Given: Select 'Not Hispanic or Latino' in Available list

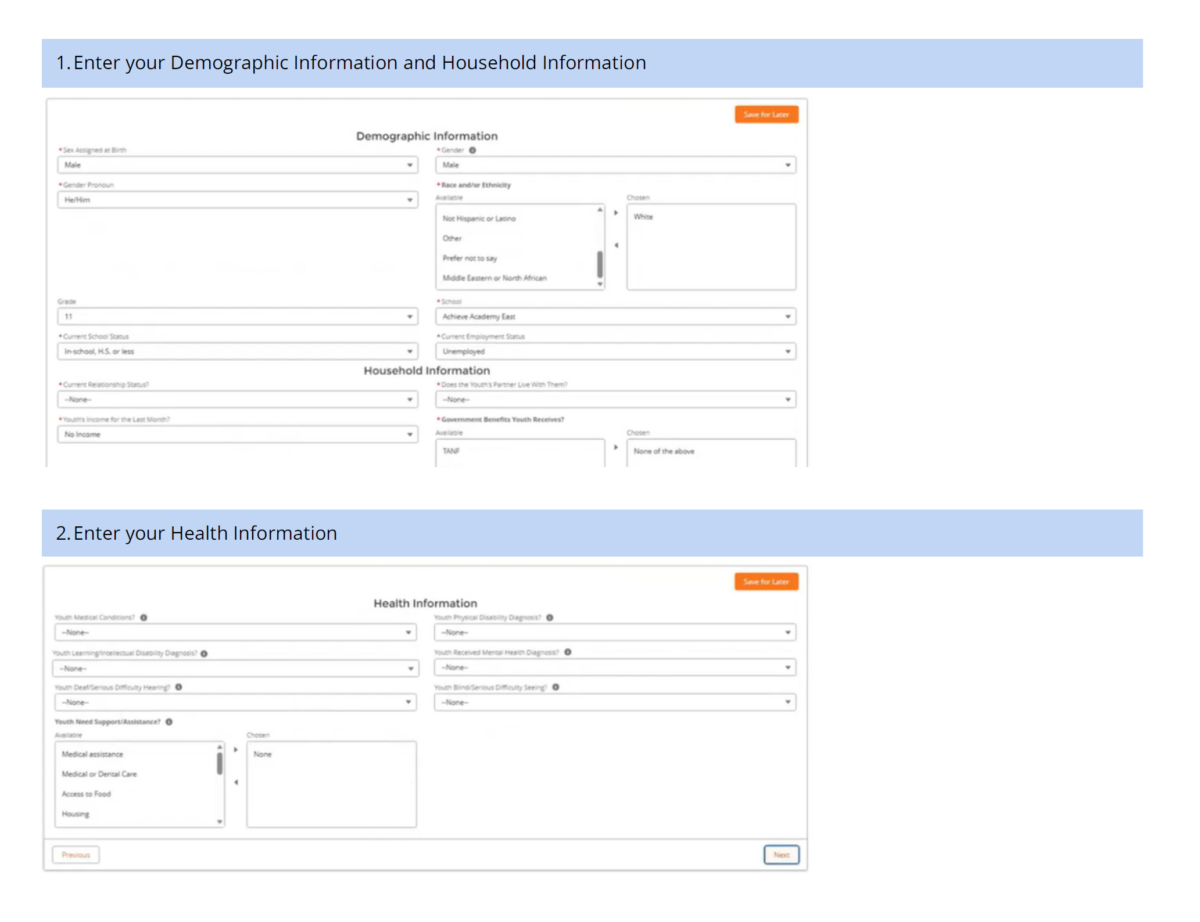Looking at the screenshot, I should tap(480, 218).
